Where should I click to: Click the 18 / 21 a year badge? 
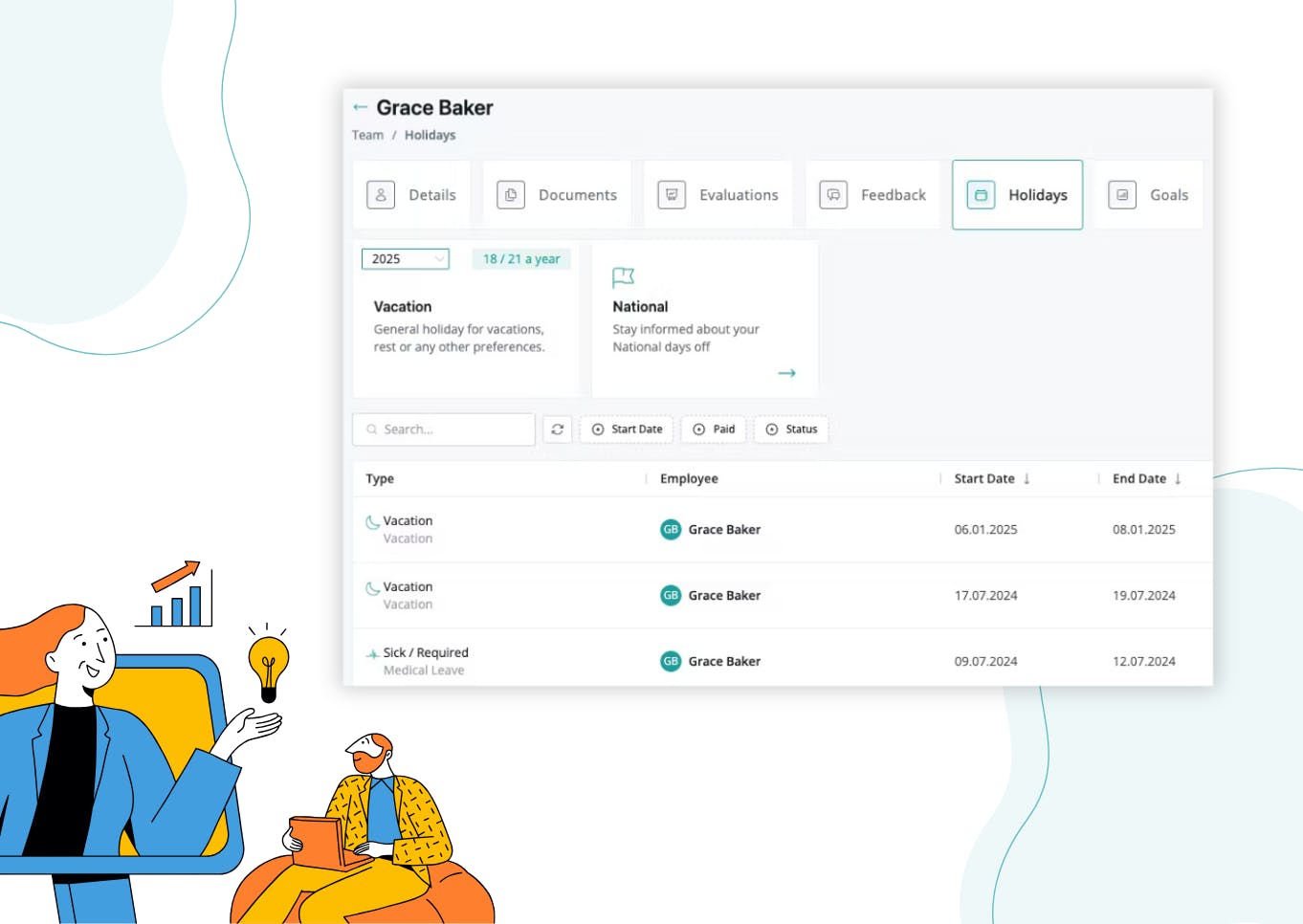pyautogui.click(x=521, y=259)
